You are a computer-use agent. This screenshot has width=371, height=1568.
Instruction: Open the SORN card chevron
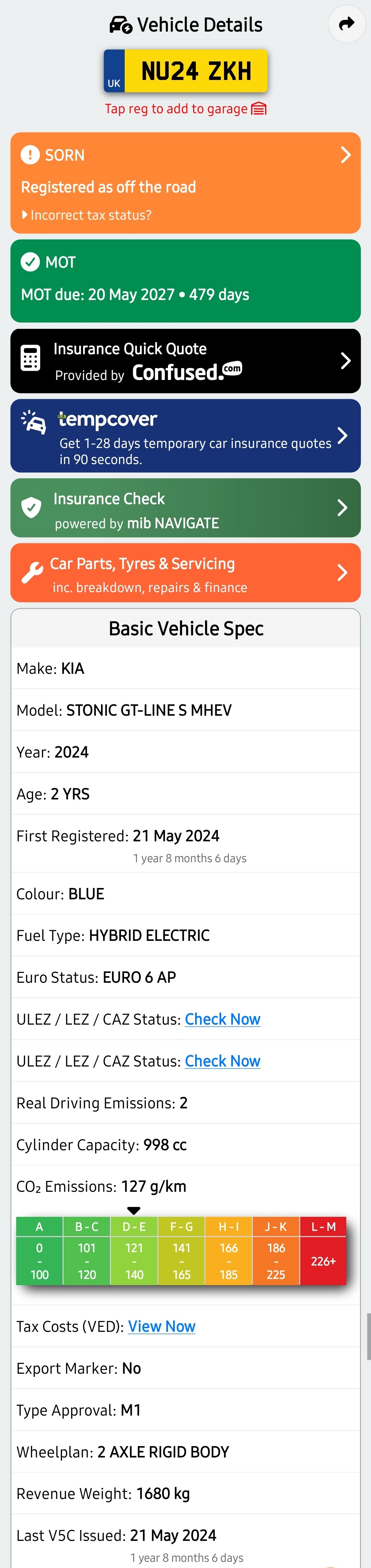point(346,154)
